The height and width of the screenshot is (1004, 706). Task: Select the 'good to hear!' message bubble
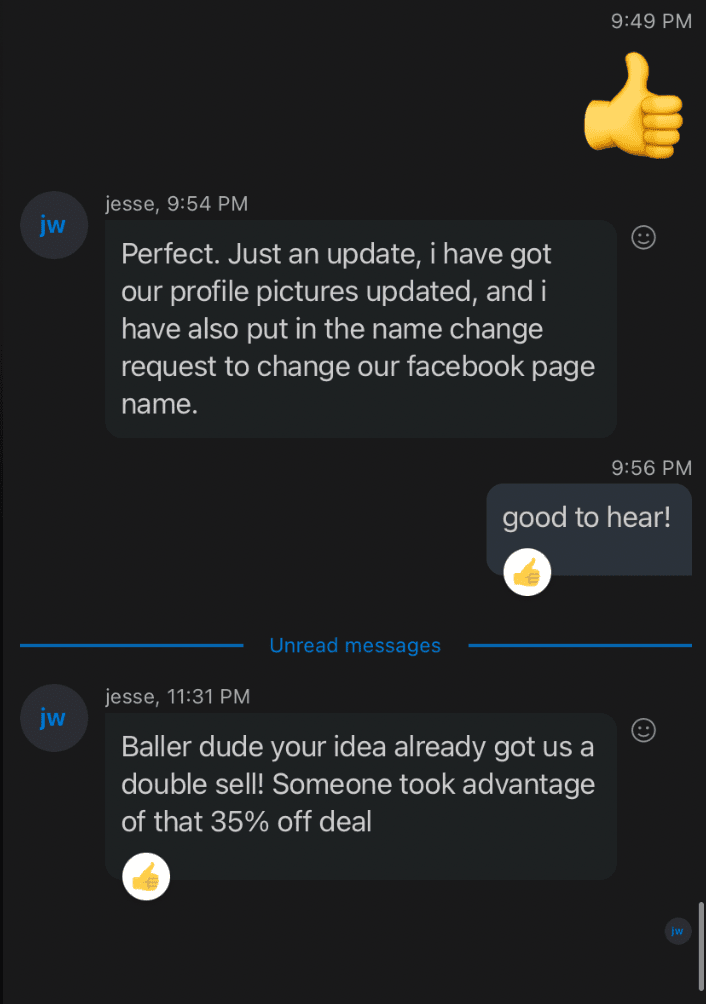click(589, 530)
